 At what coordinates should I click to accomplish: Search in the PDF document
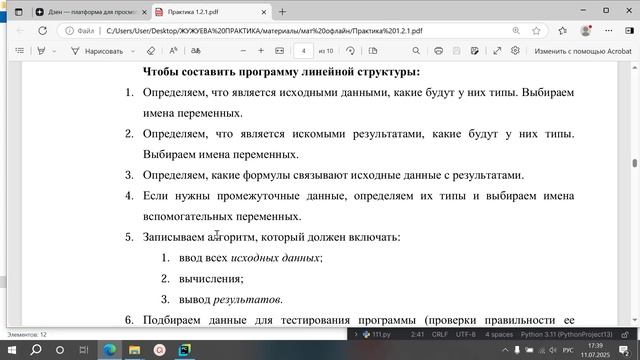(x=416, y=51)
